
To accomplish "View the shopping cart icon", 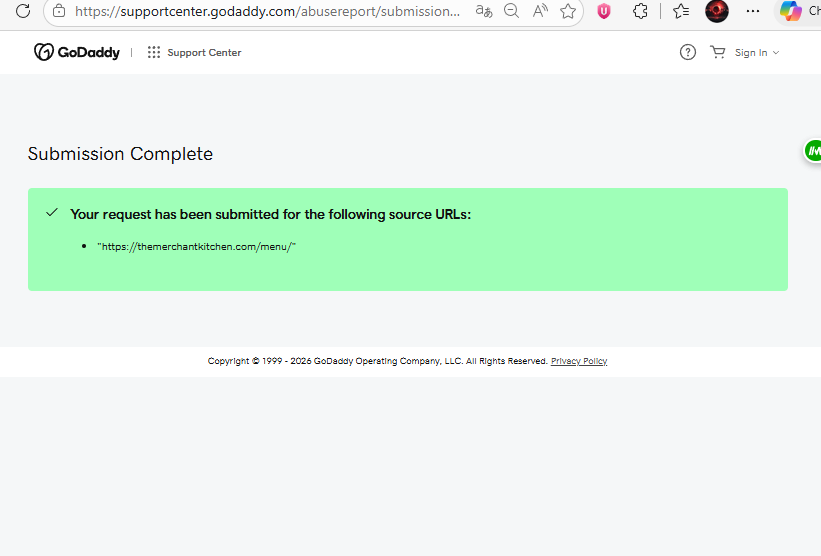I will coord(717,52).
